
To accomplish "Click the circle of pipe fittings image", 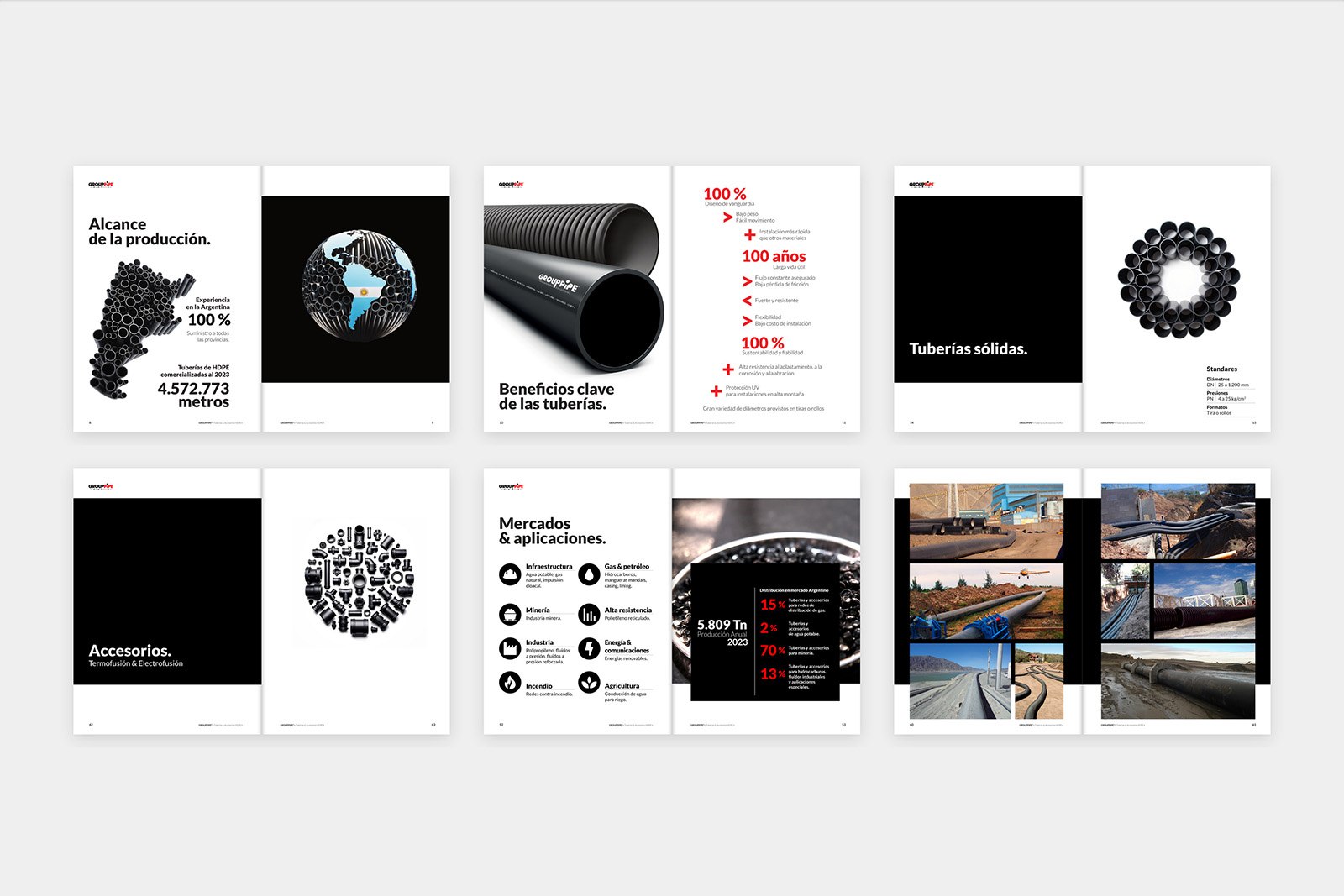I will coord(359,580).
